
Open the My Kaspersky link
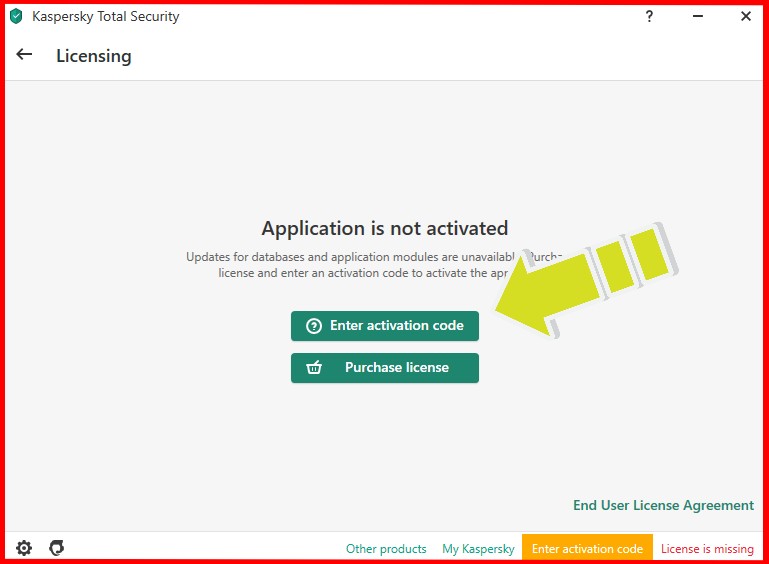click(x=478, y=548)
